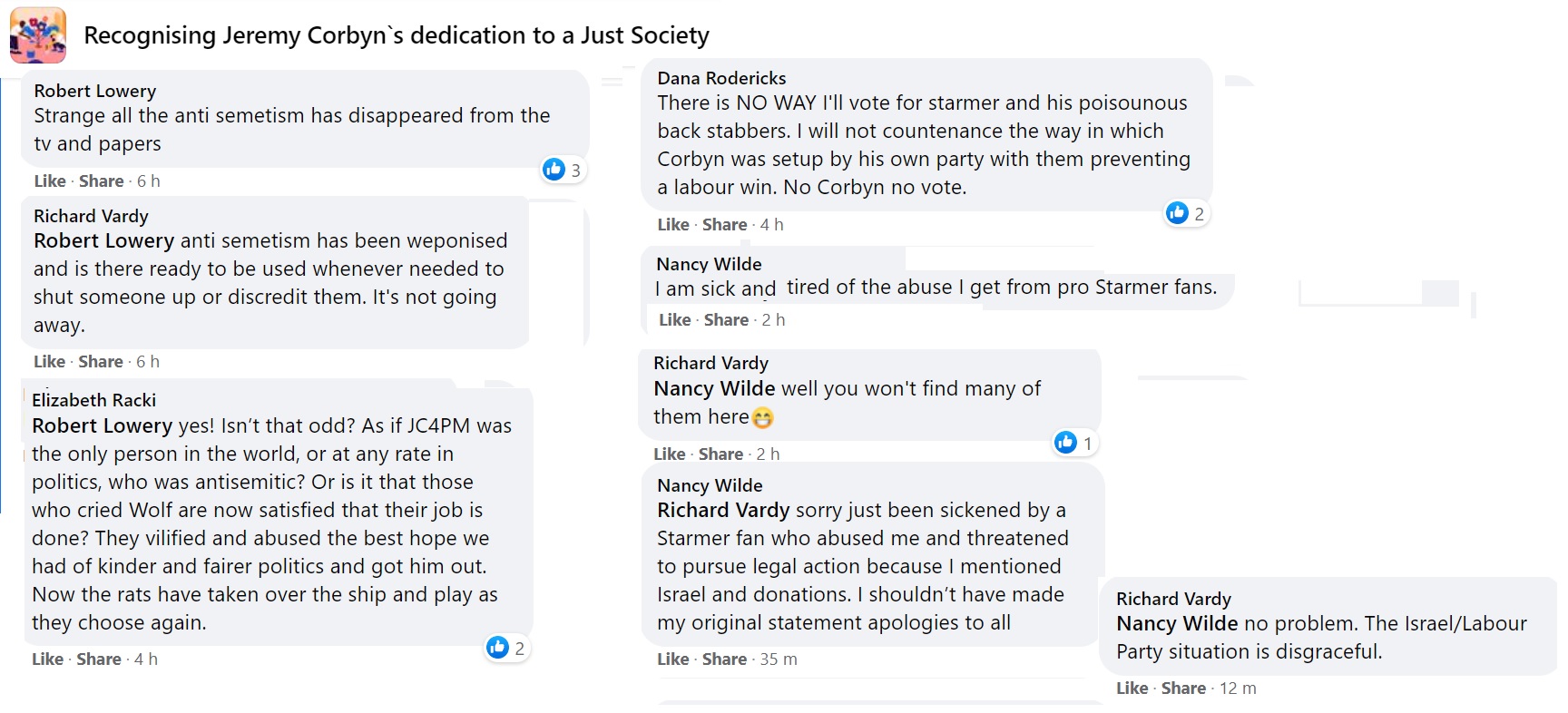
Task: Click the like reaction icon on Robert Lowery's comment
Action: [554, 170]
